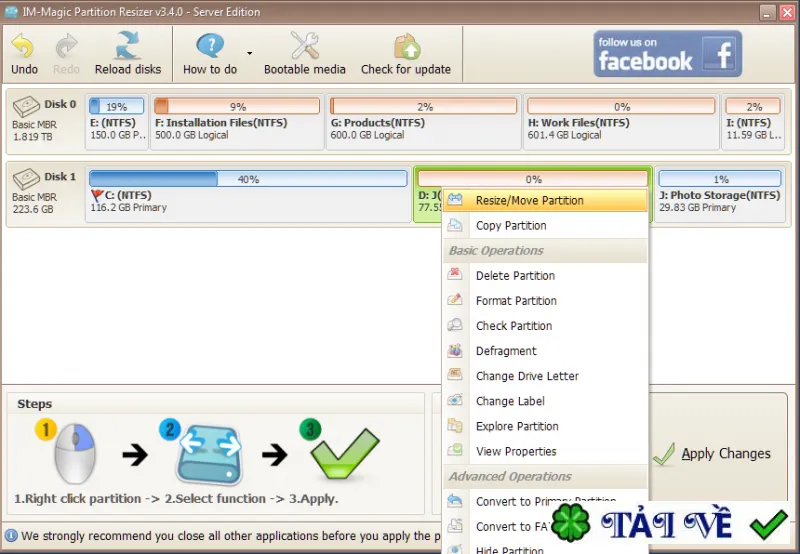Click the info icon in status bar
Screen dimensions: 800x554
point(11,536)
